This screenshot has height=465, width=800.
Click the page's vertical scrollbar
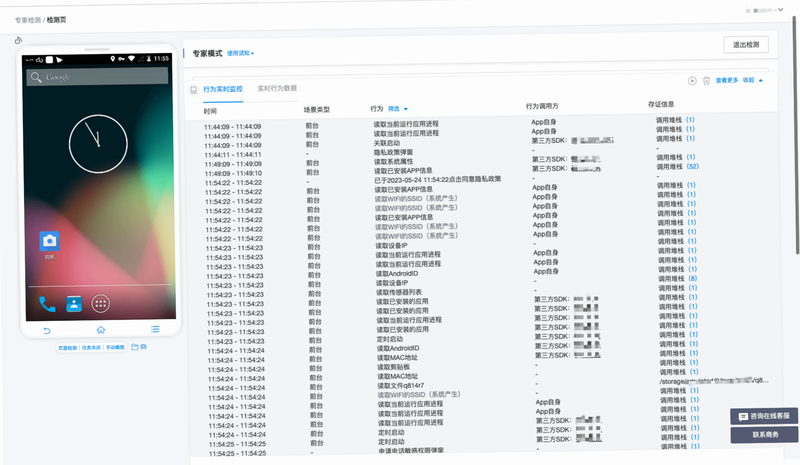point(795,135)
